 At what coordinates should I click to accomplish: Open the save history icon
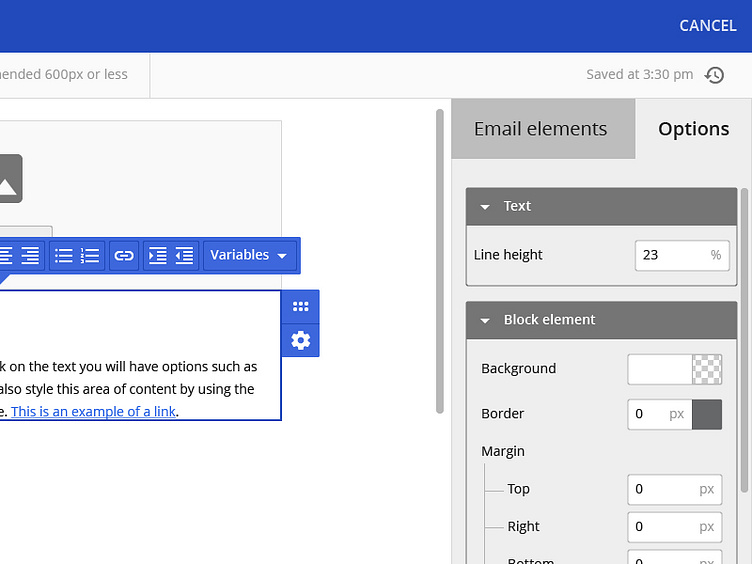pyautogui.click(x=715, y=75)
